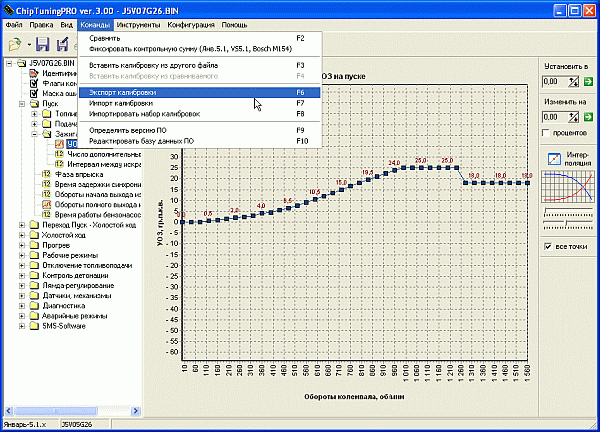Enable the процентов checkbox
The height and width of the screenshot is (432, 600).
pos(546,133)
